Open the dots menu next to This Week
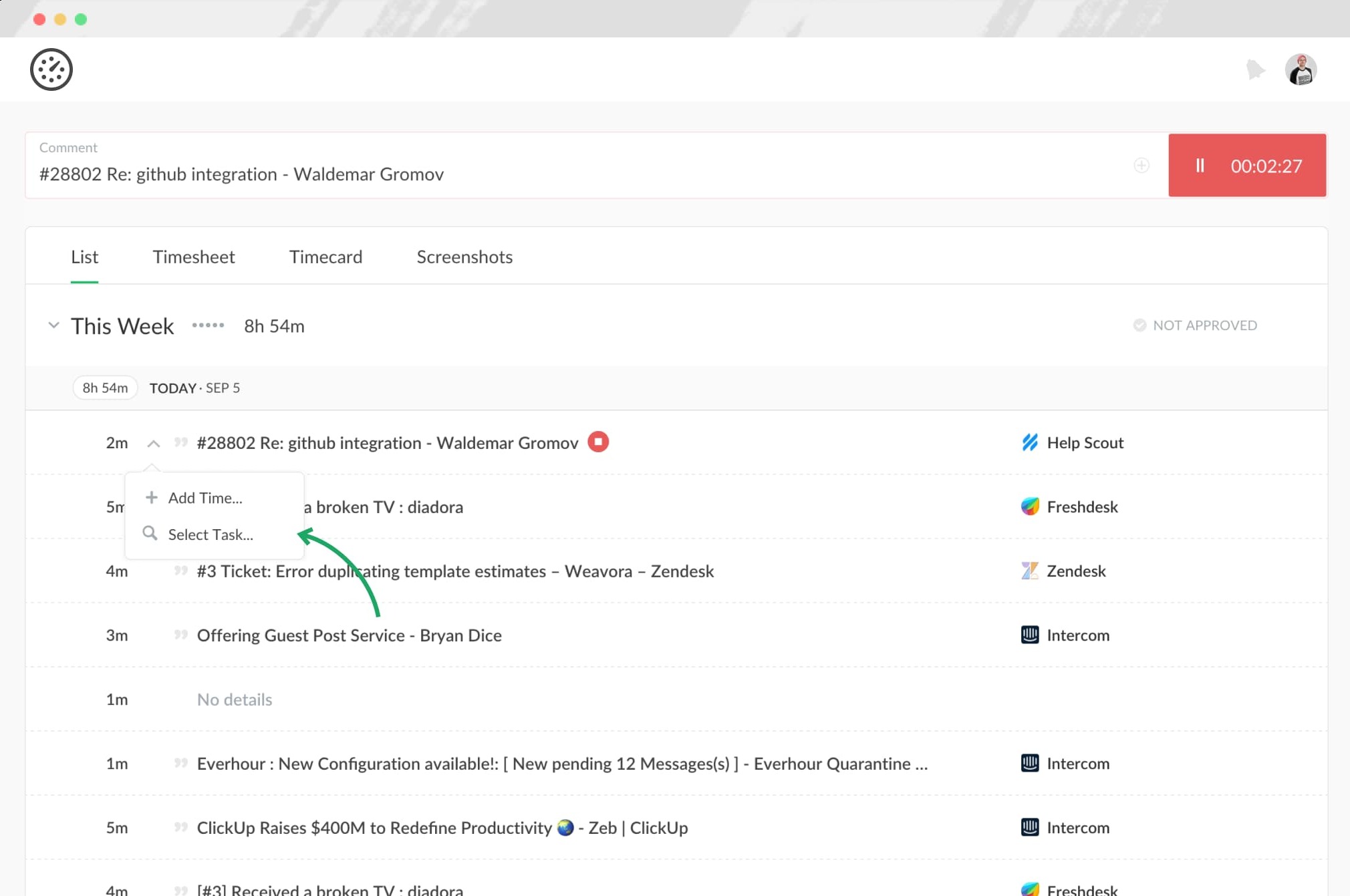Viewport: 1350px width, 896px height. pyautogui.click(x=207, y=325)
